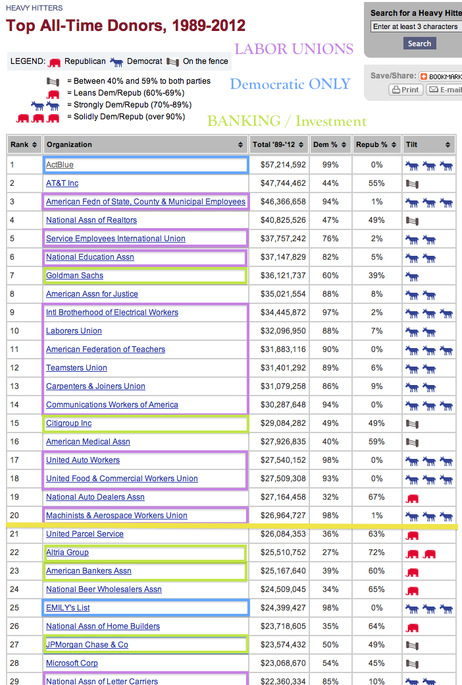Open National Beer Wholesalers Assn link
This screenshot has width=462, height=685.
[x=104, y=589]
